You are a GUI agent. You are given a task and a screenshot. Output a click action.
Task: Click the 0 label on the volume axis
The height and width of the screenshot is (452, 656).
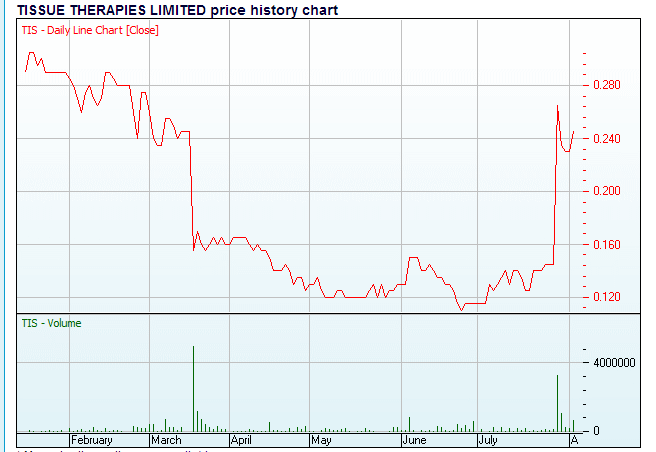(598, 431)
